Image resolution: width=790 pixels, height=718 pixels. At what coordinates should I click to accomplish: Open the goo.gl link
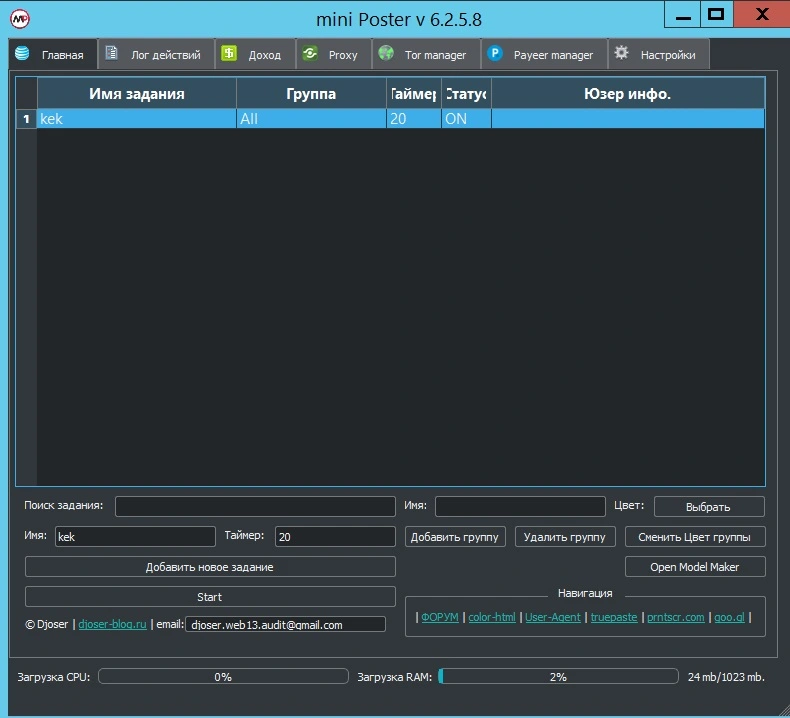click(x=730, y=617)
